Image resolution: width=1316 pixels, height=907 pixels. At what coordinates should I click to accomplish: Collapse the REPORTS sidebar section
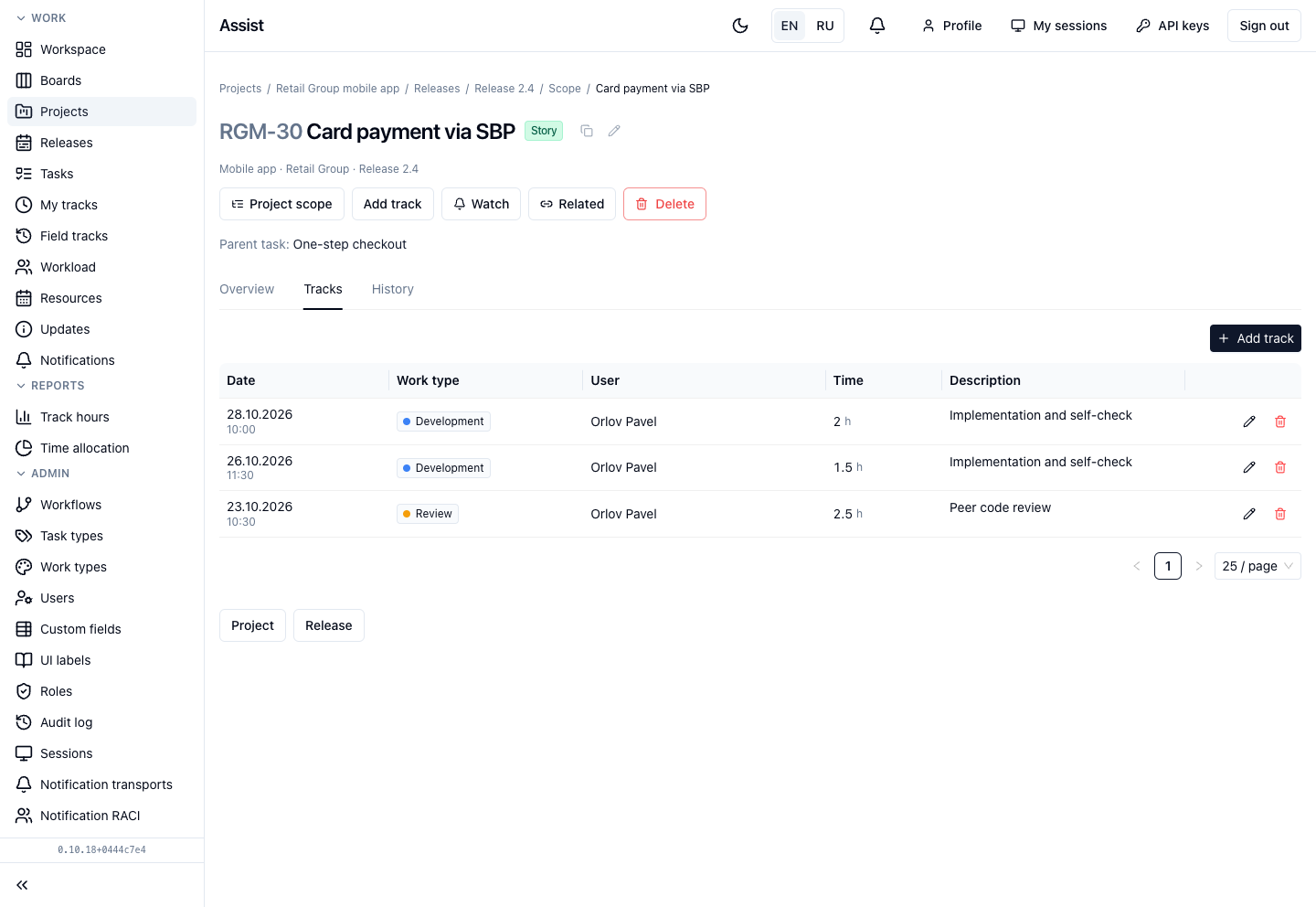(x=50, y=386)
